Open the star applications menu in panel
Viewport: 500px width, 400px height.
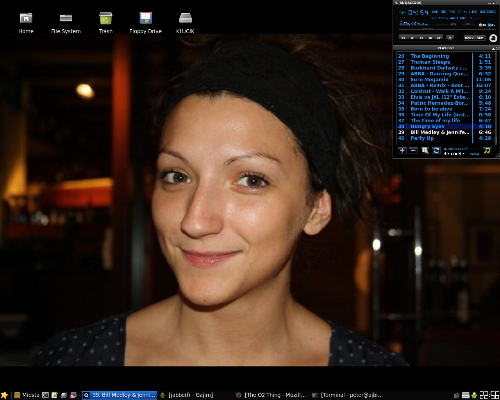tap(4, 395)
